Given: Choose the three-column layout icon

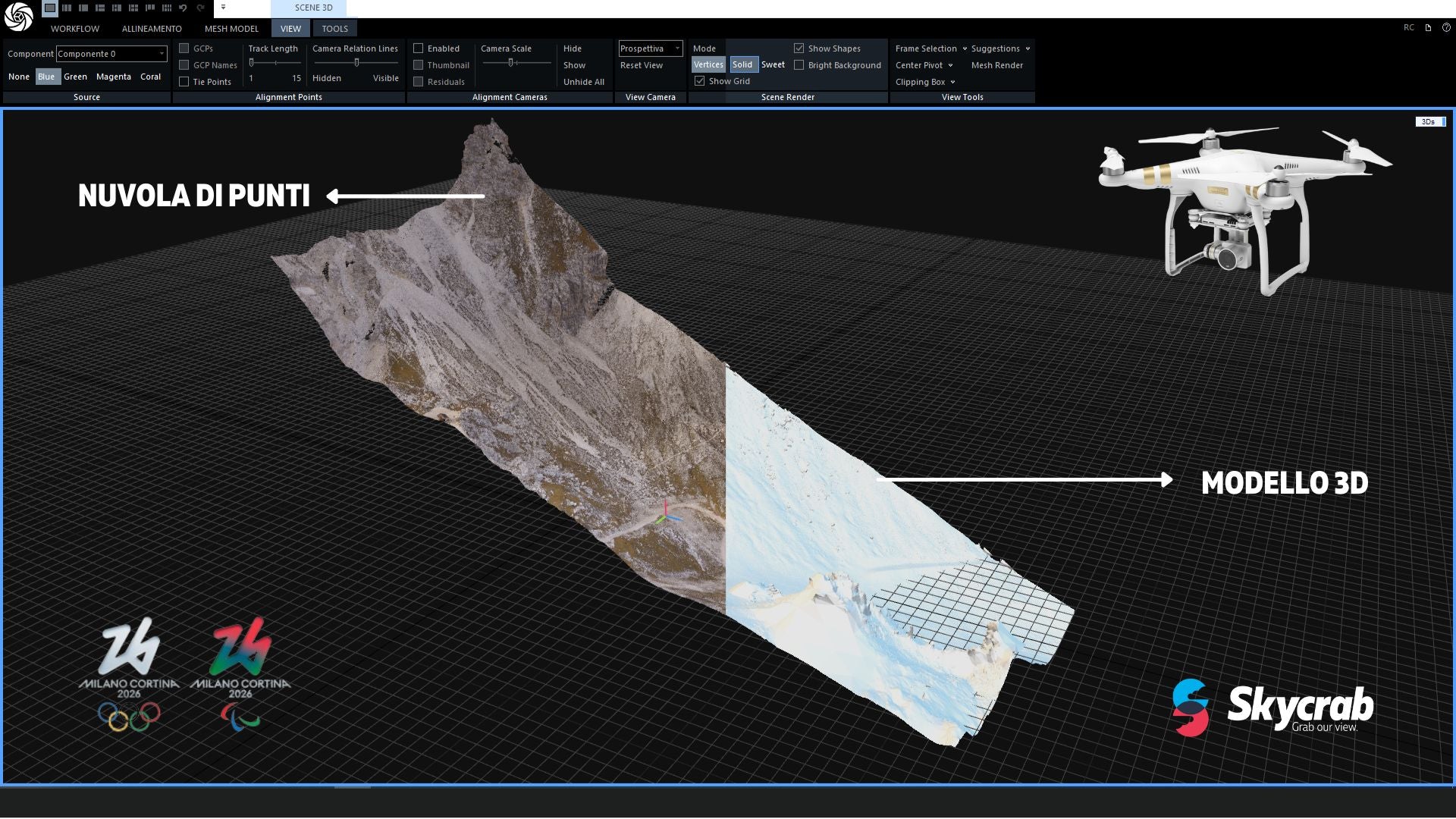Looking at the screenshot, I should pyautogui.click(x=67, y=8).
